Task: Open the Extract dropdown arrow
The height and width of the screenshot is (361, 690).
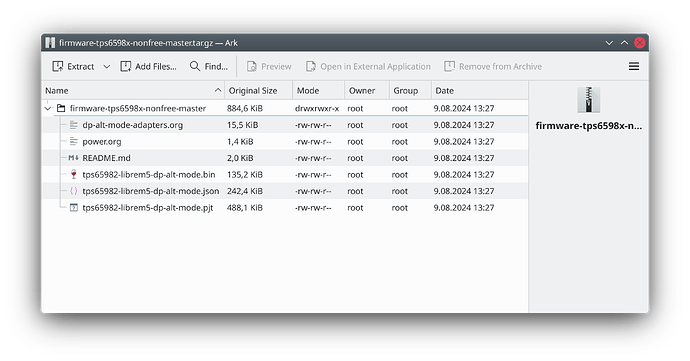Action: (106, 66)
